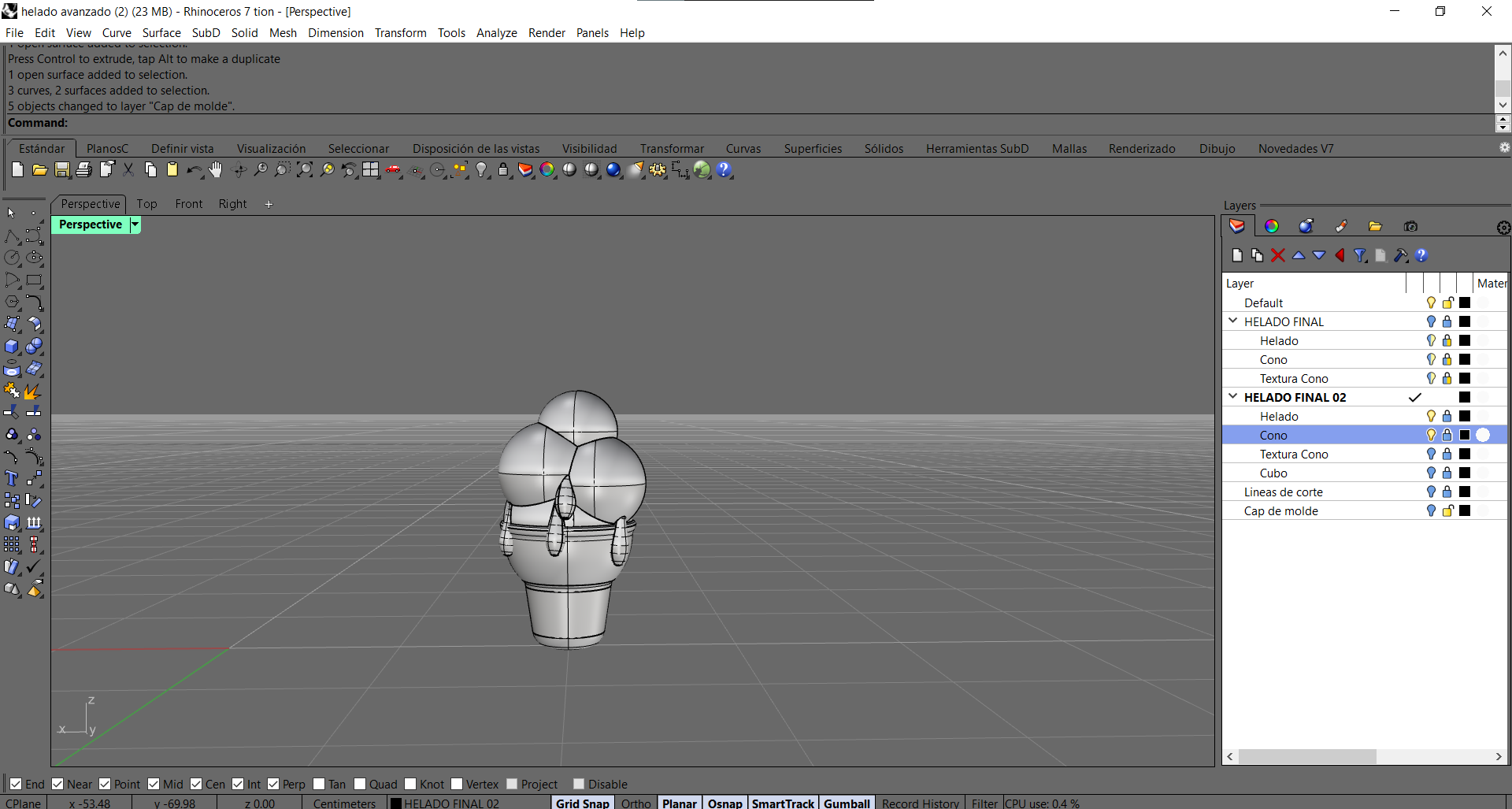
Task: Check the Disable osnap checkbox
Action: (x=579, y=784)
